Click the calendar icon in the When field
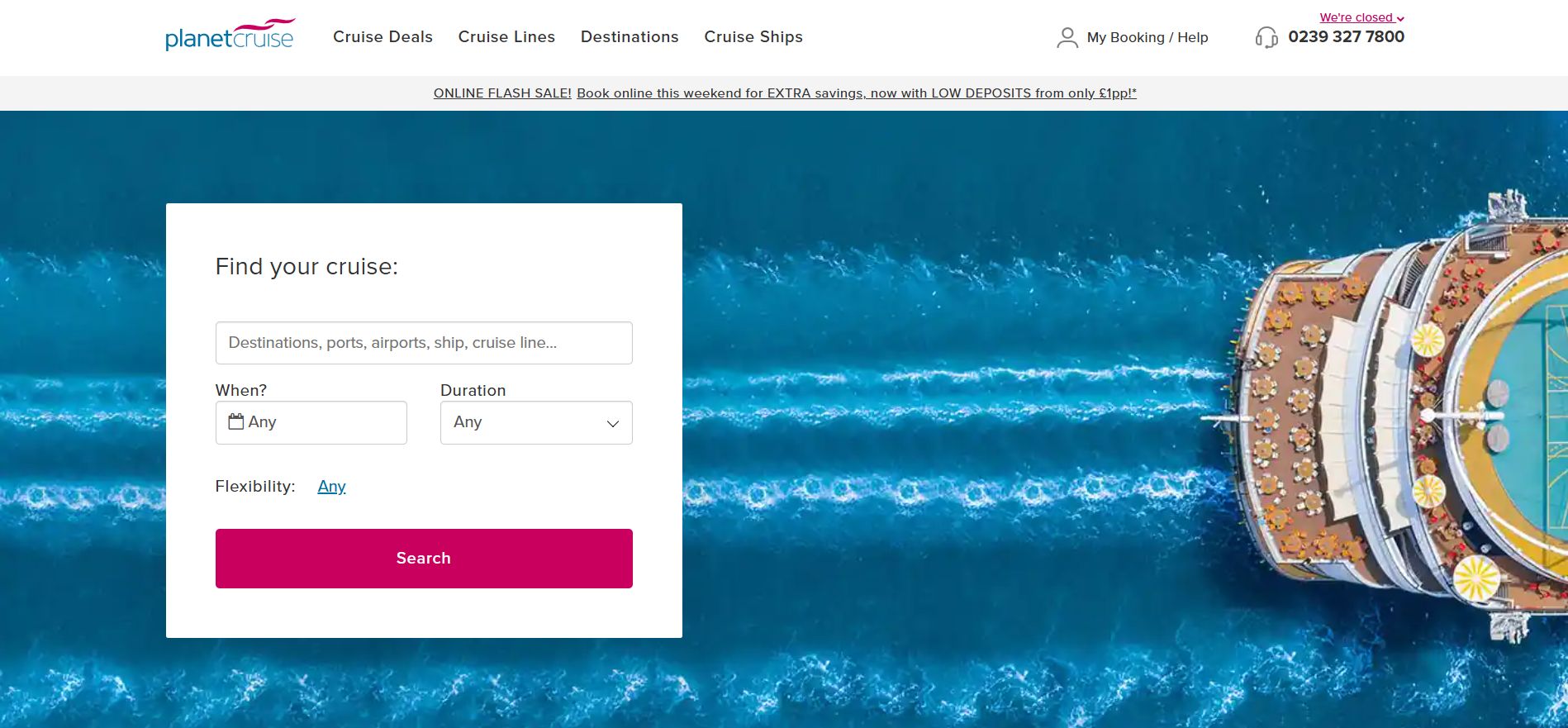This screenshot has height=728, width=1568. click(236, 421)
